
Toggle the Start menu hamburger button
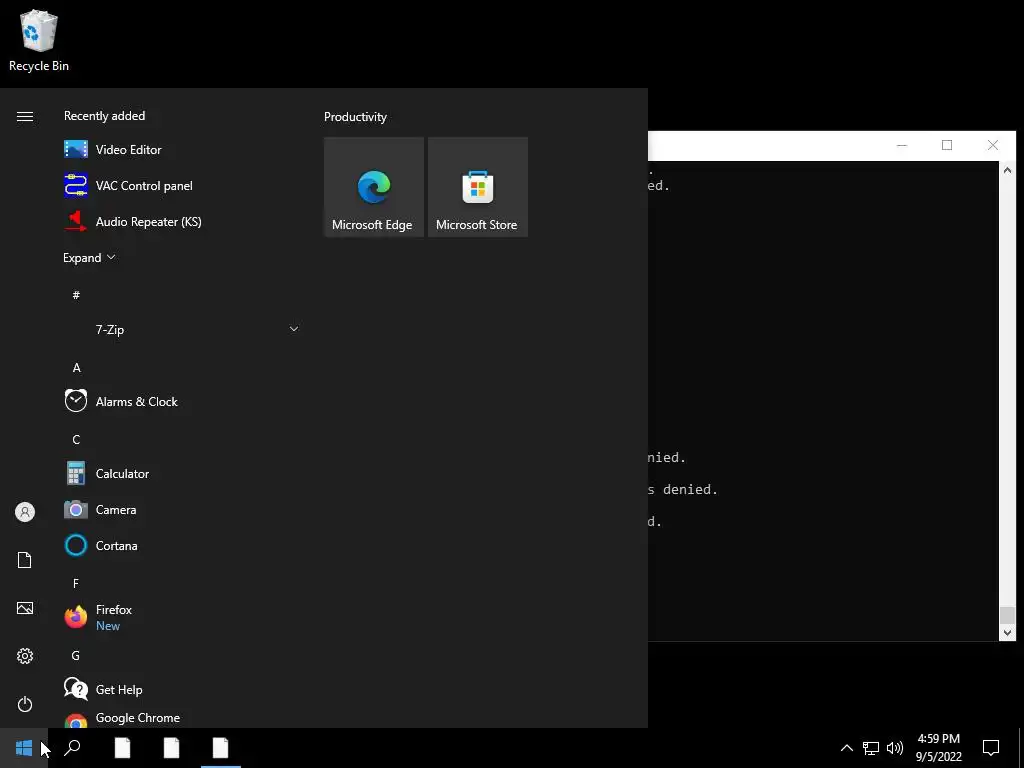pyautogui.click(x=25, y=116)
